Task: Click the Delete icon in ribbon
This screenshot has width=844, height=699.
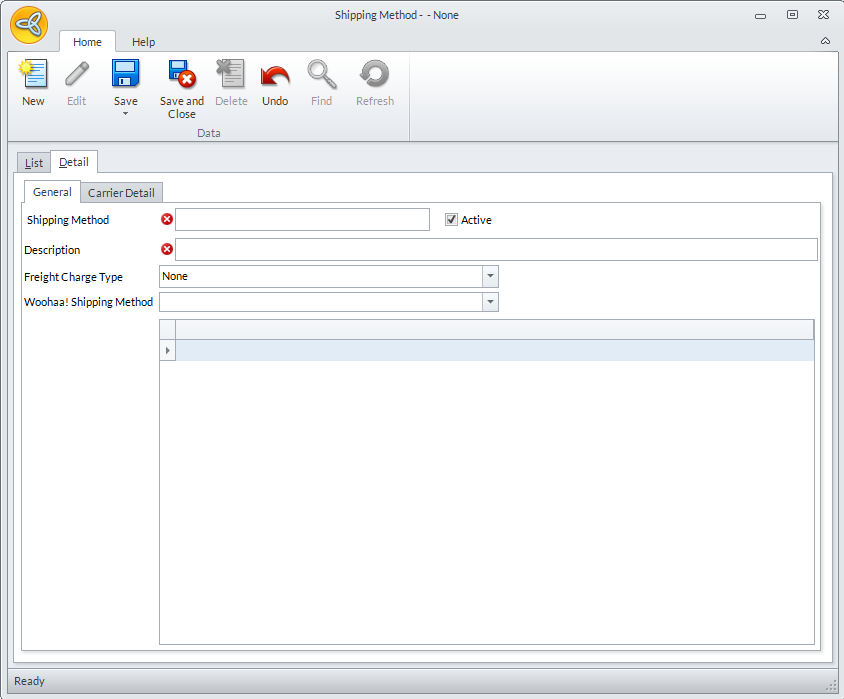Action: coord(231,75)
